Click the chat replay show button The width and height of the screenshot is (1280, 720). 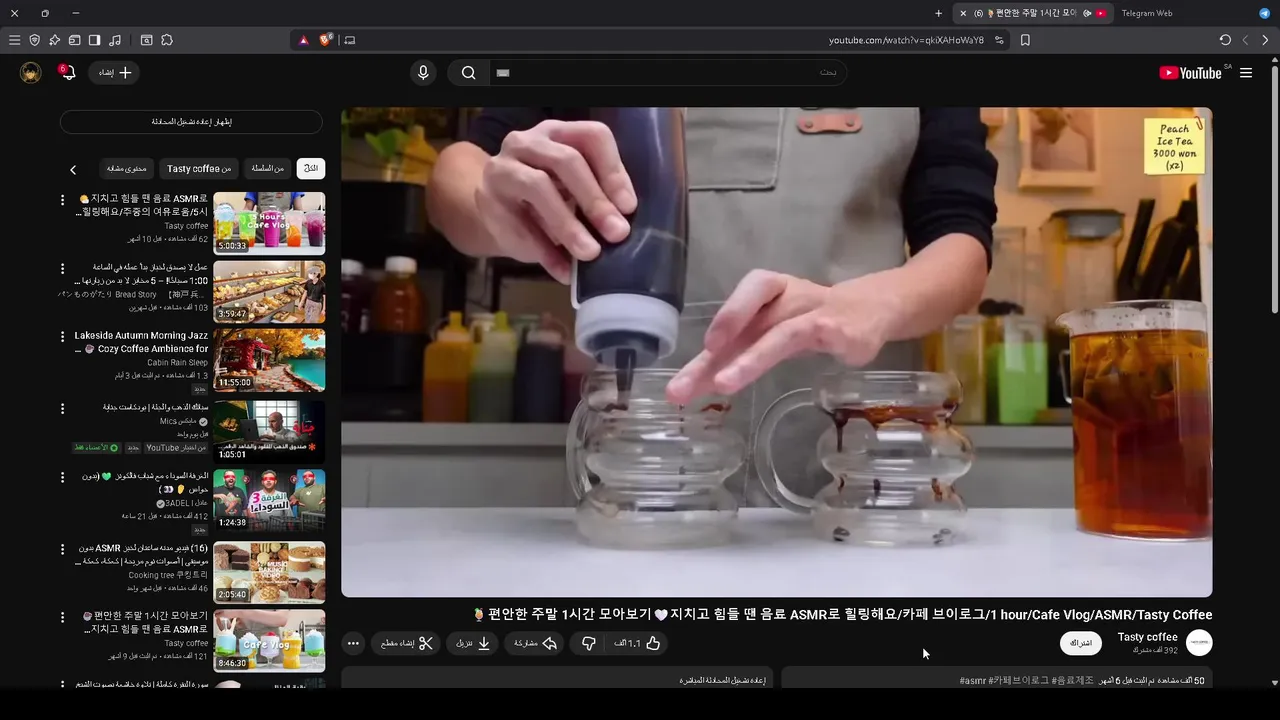[x=191, y=122]
